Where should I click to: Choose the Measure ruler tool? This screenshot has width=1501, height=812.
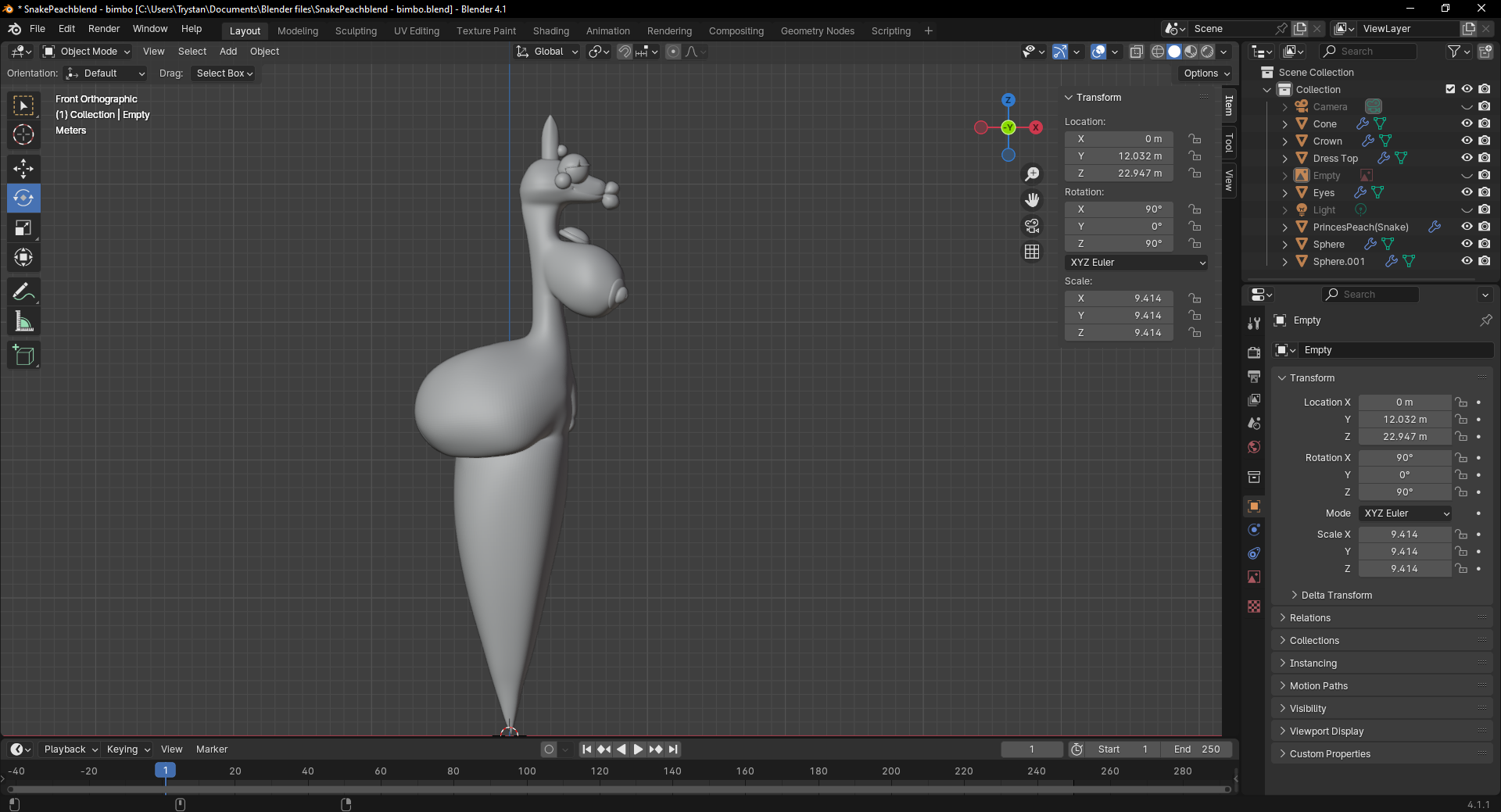pos(23,322)
